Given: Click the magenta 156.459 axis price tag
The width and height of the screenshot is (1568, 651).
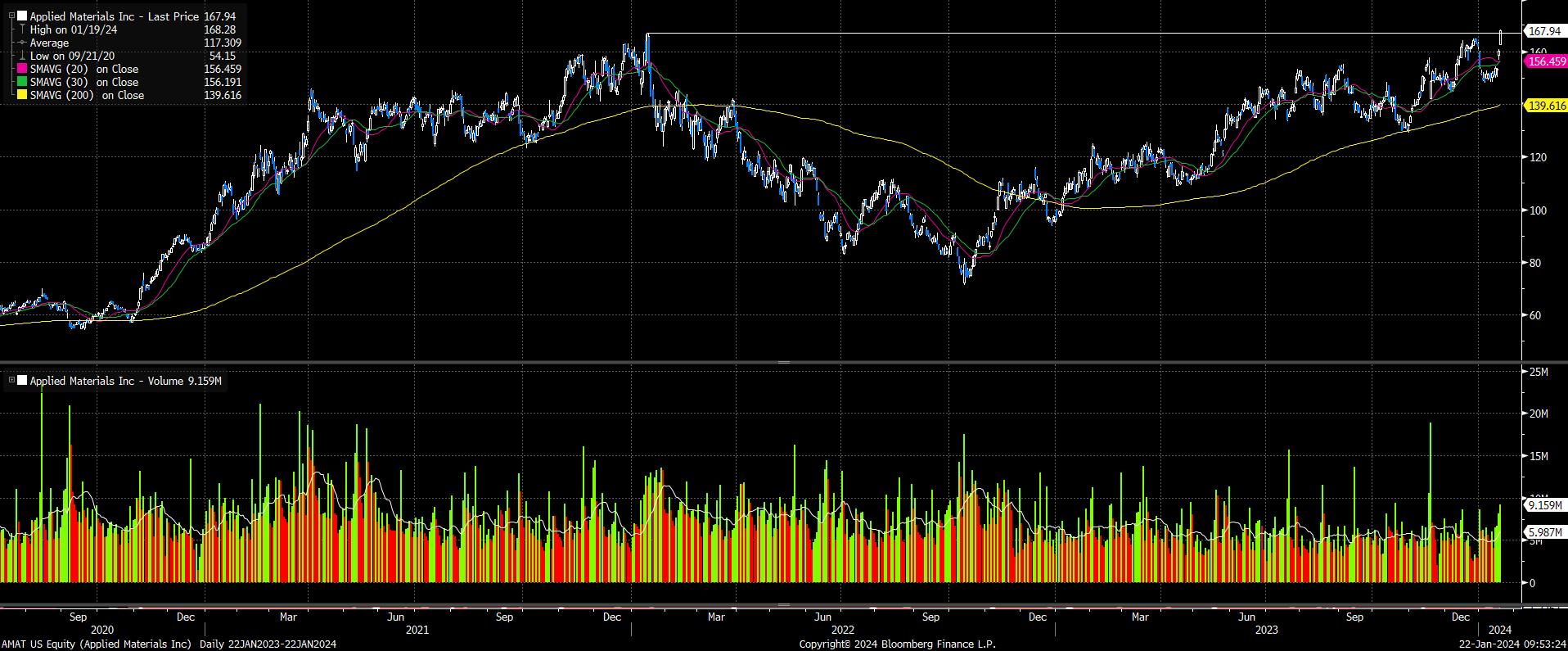Looking at the screenshot, I should click(1546, 61).
